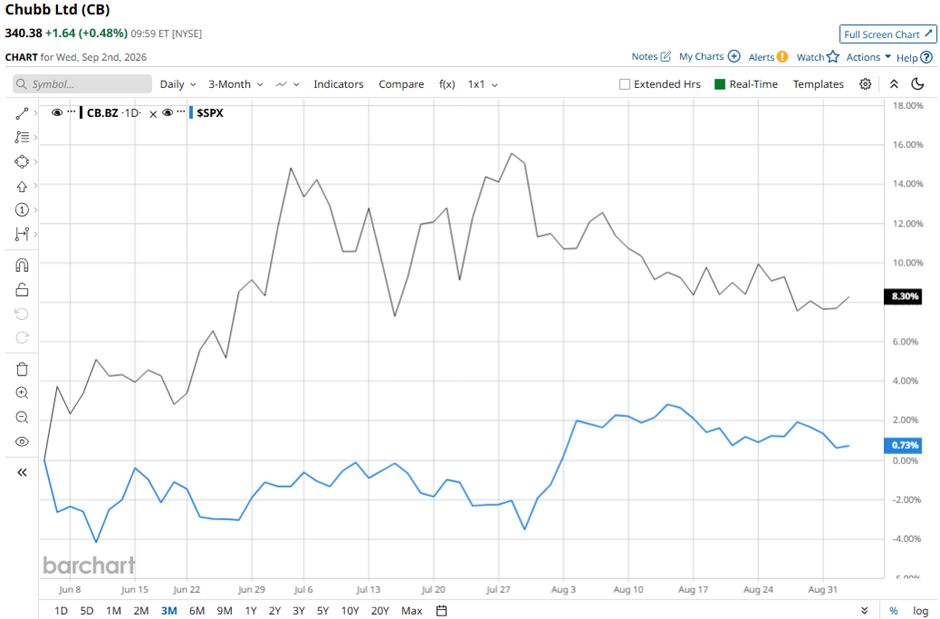Viewport: 940px width, 619px height.
Task: Zoom out using the magnifier minus icon
Action: coord(22,417)
